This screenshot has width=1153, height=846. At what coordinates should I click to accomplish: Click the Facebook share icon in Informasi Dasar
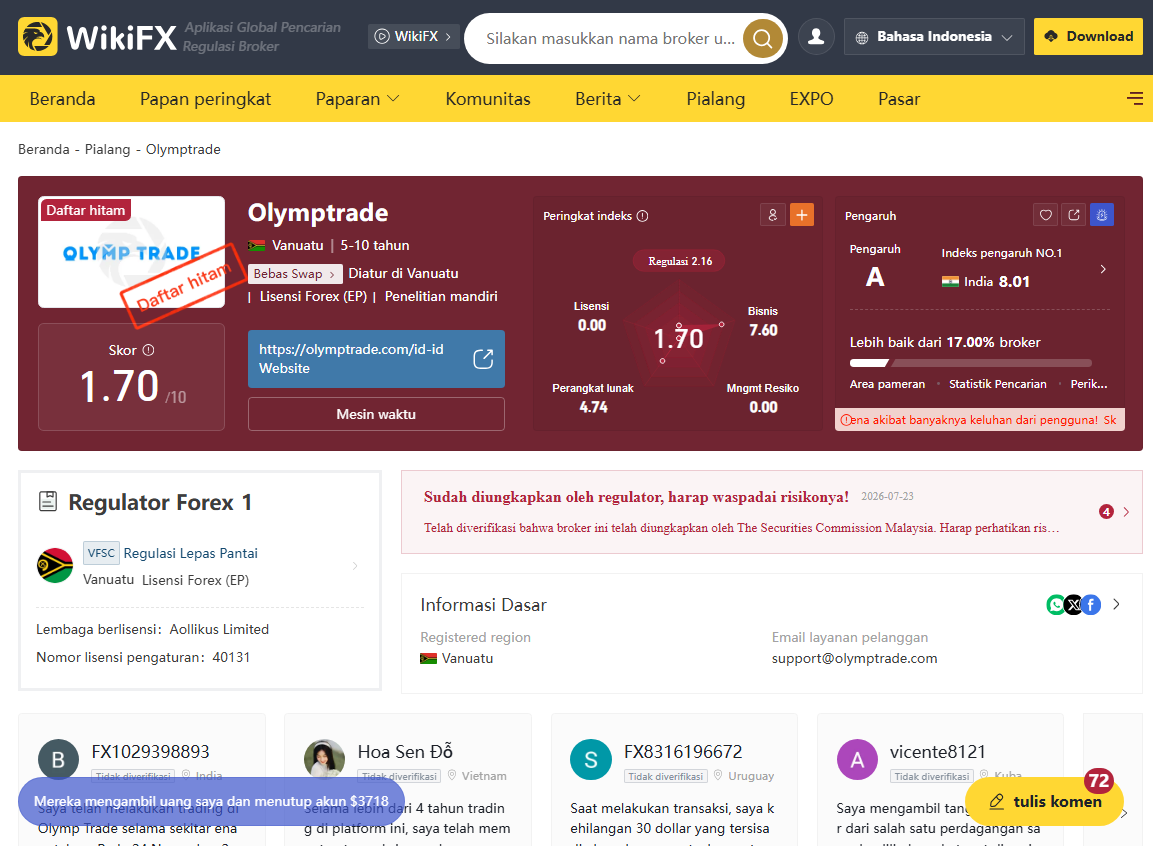pos(1091,604)
